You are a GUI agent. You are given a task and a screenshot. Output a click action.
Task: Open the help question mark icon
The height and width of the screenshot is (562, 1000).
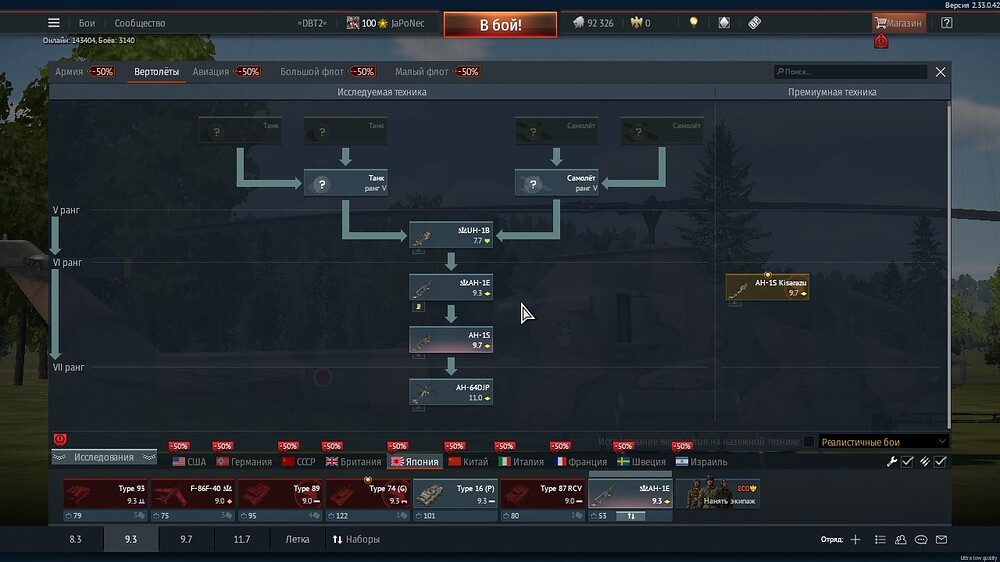click(946, 23)
